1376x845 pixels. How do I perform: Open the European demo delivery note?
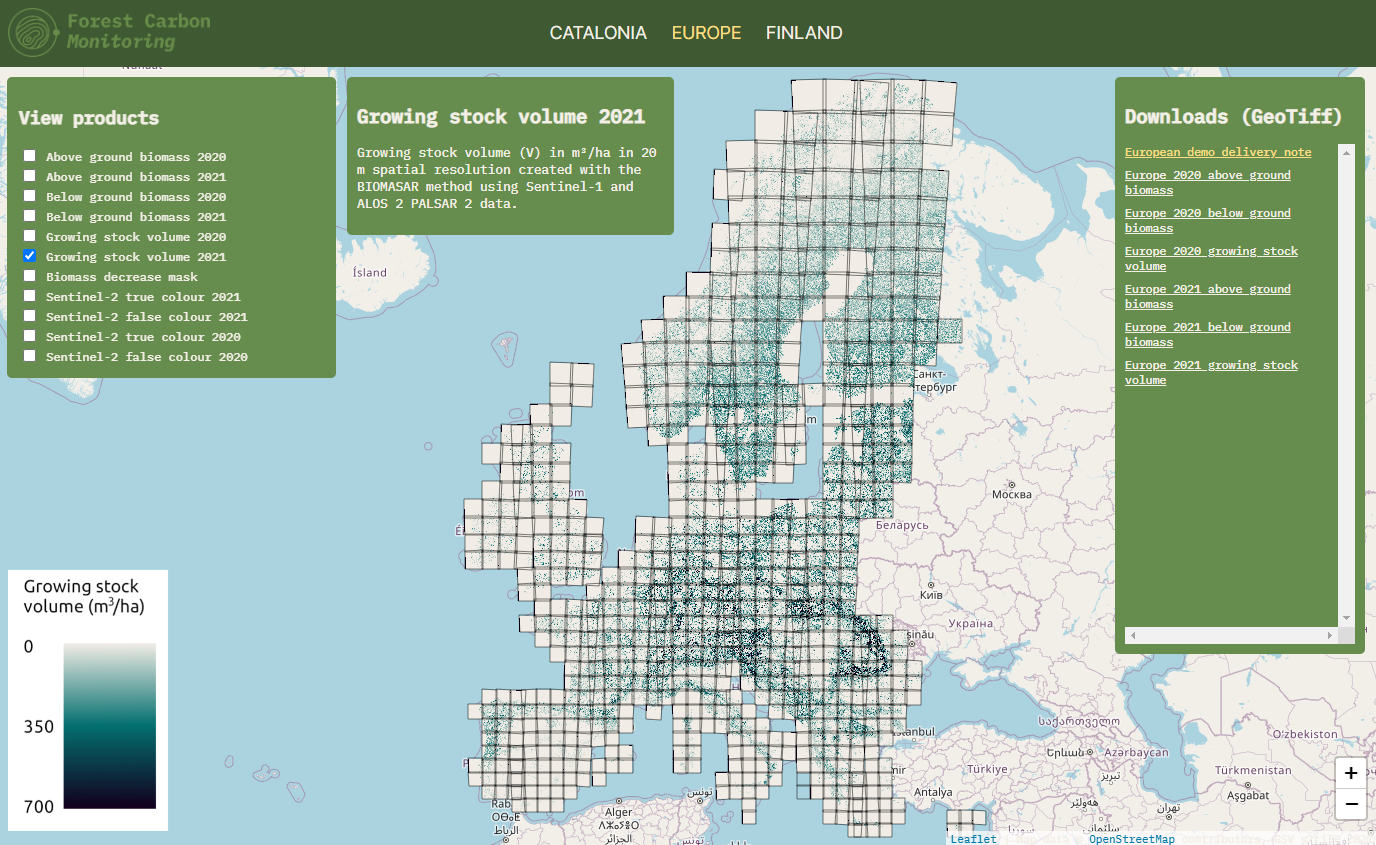(x=1217, y=152)
